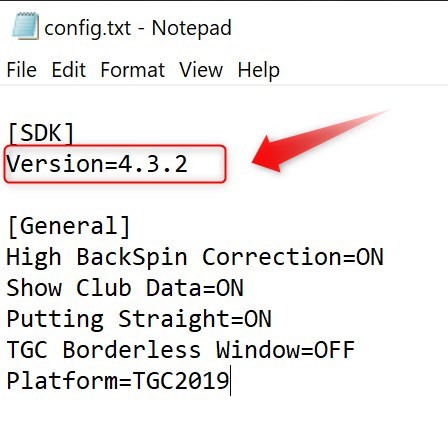The height and width of the screenshot is (428, 448).
Task: Open the Format menu
Action: pos(133,70)
